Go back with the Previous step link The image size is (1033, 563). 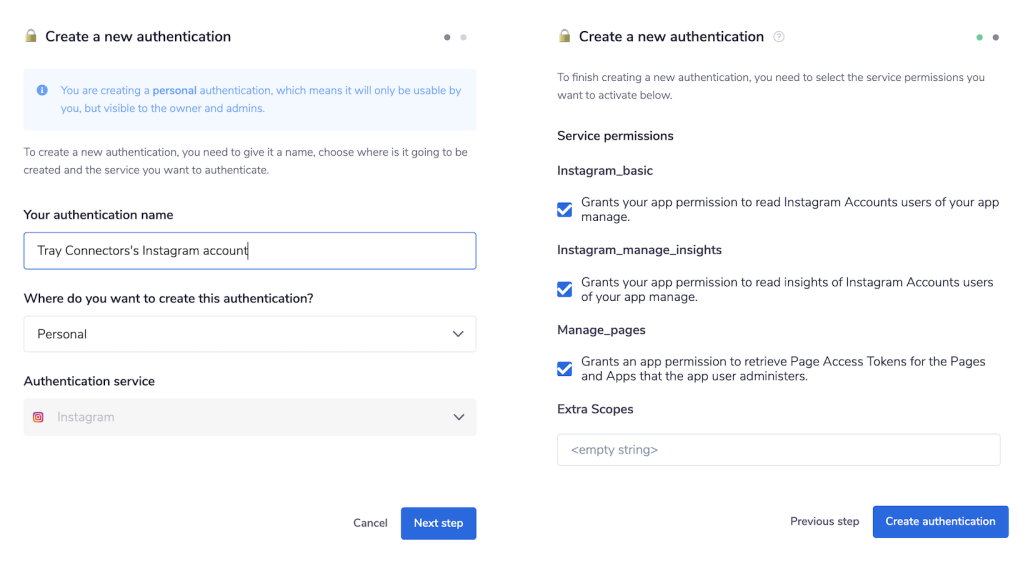coord(824,521)
